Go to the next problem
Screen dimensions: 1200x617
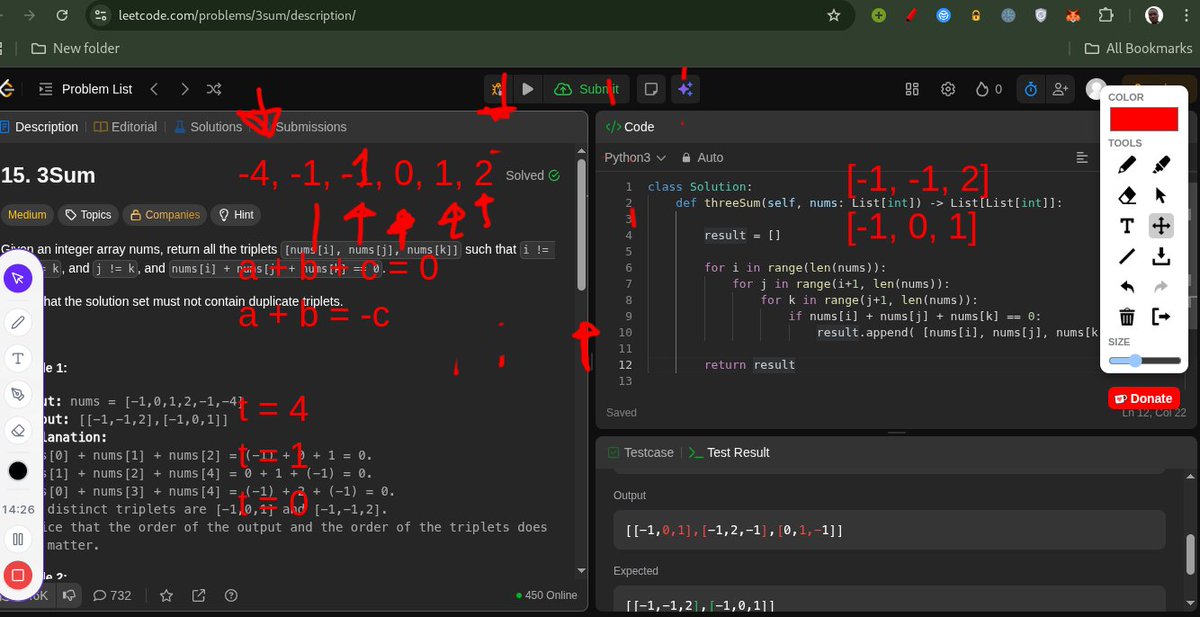tap(184, 89)
